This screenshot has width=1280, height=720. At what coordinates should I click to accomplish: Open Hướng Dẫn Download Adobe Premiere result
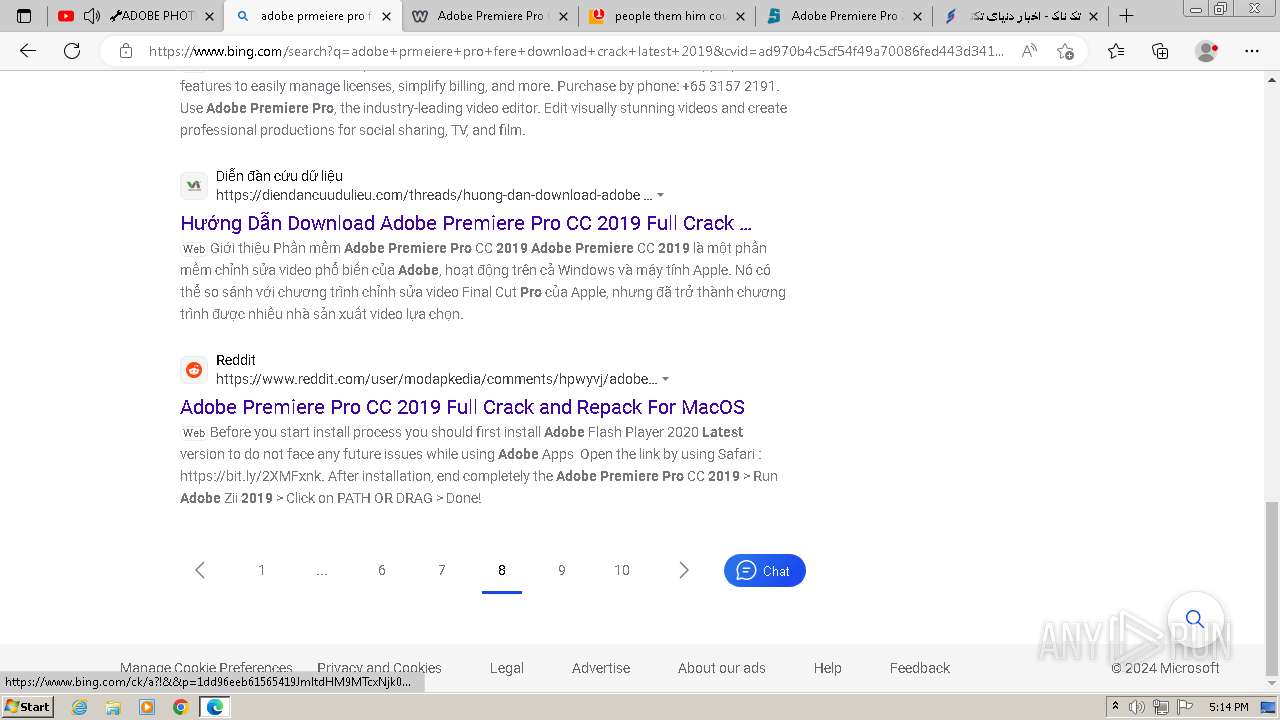click(466, 223)
